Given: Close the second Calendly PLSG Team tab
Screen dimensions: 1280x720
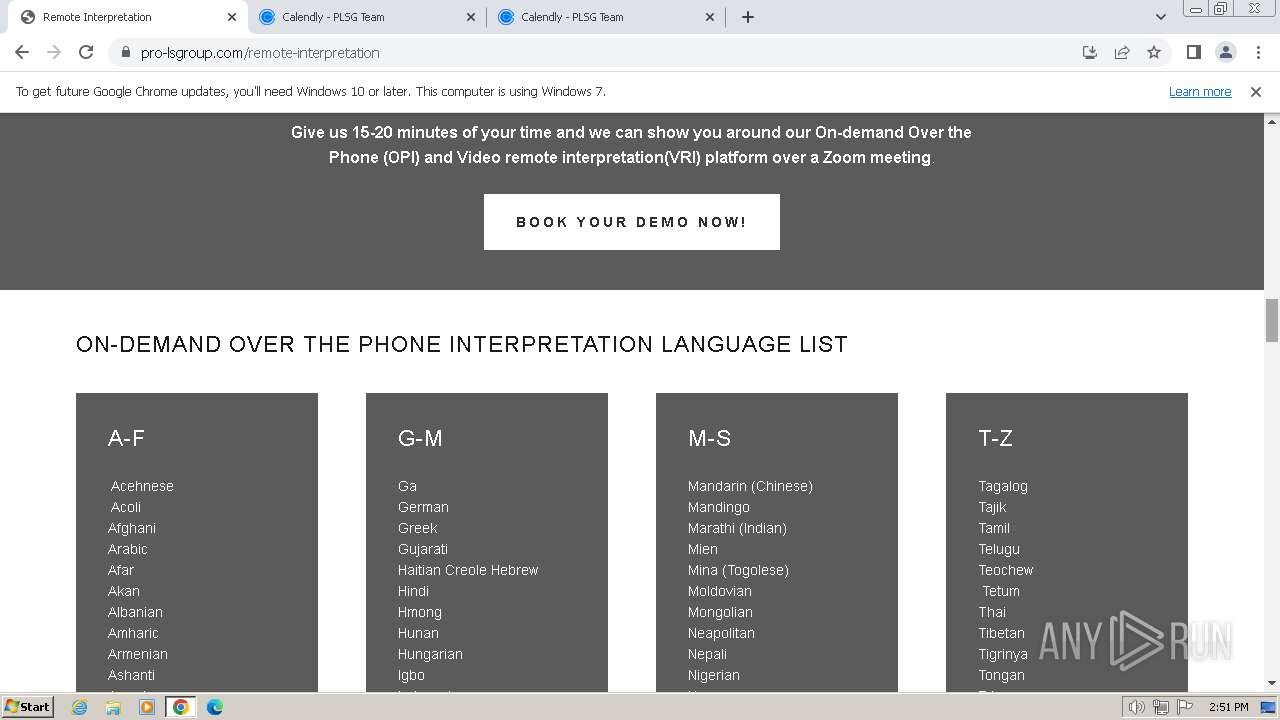Looking at the screenshot, I should [710, 17].
